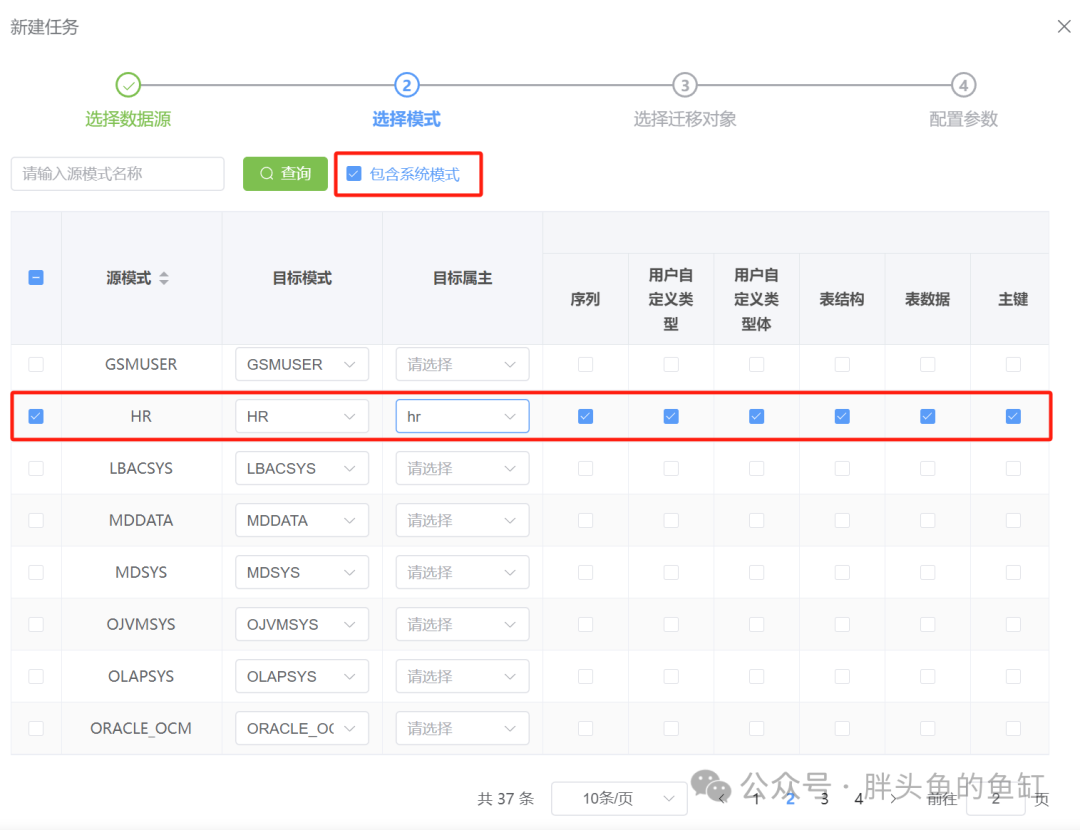This screenshot has height=830, width=1080.
Task: Go to page 3 in pagination
Action: pos(824,798)
